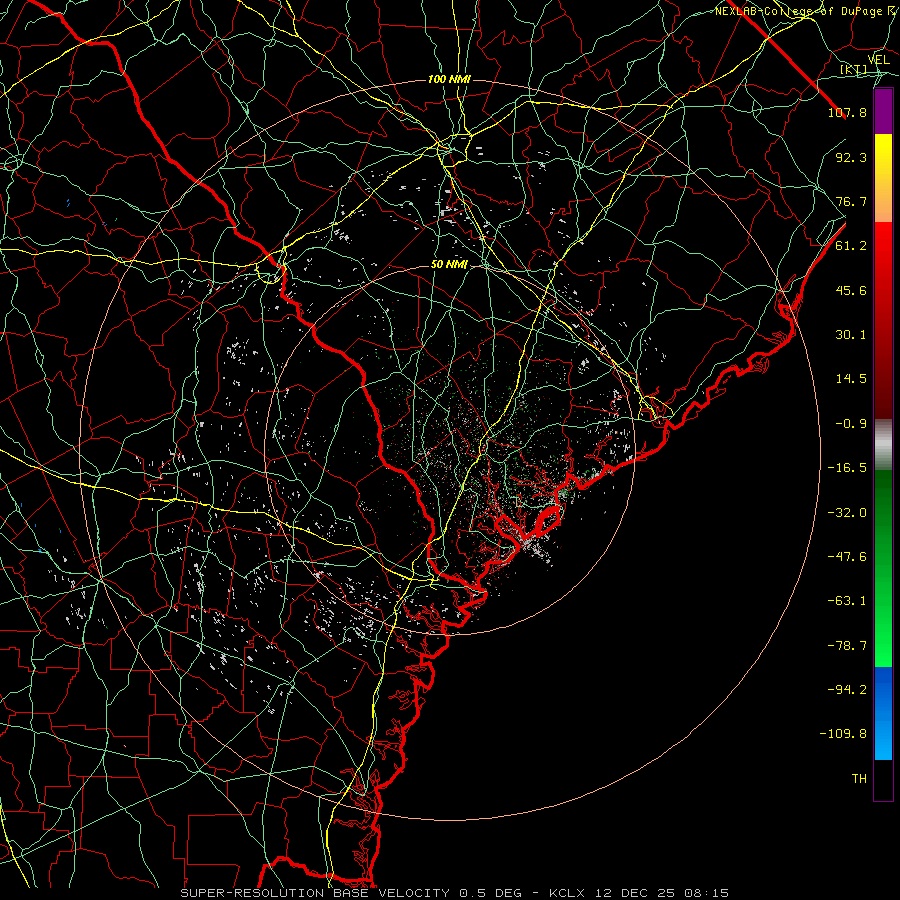Viewport: 900px width, 900px height.
Task: Select the -0.9 velocity scale value
Action: (x=851, y=424)
